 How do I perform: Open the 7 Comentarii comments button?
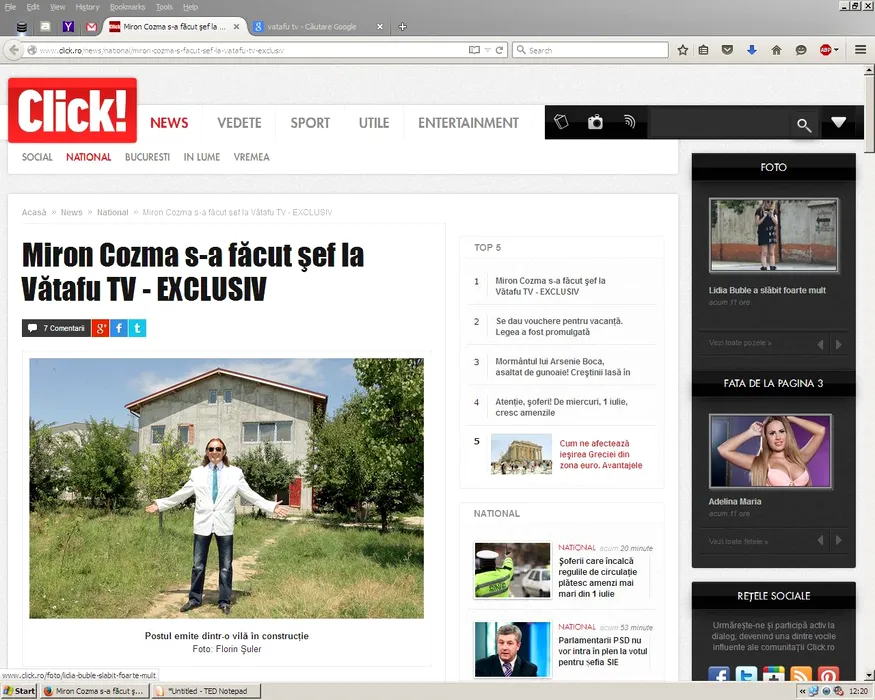[57, 328]
